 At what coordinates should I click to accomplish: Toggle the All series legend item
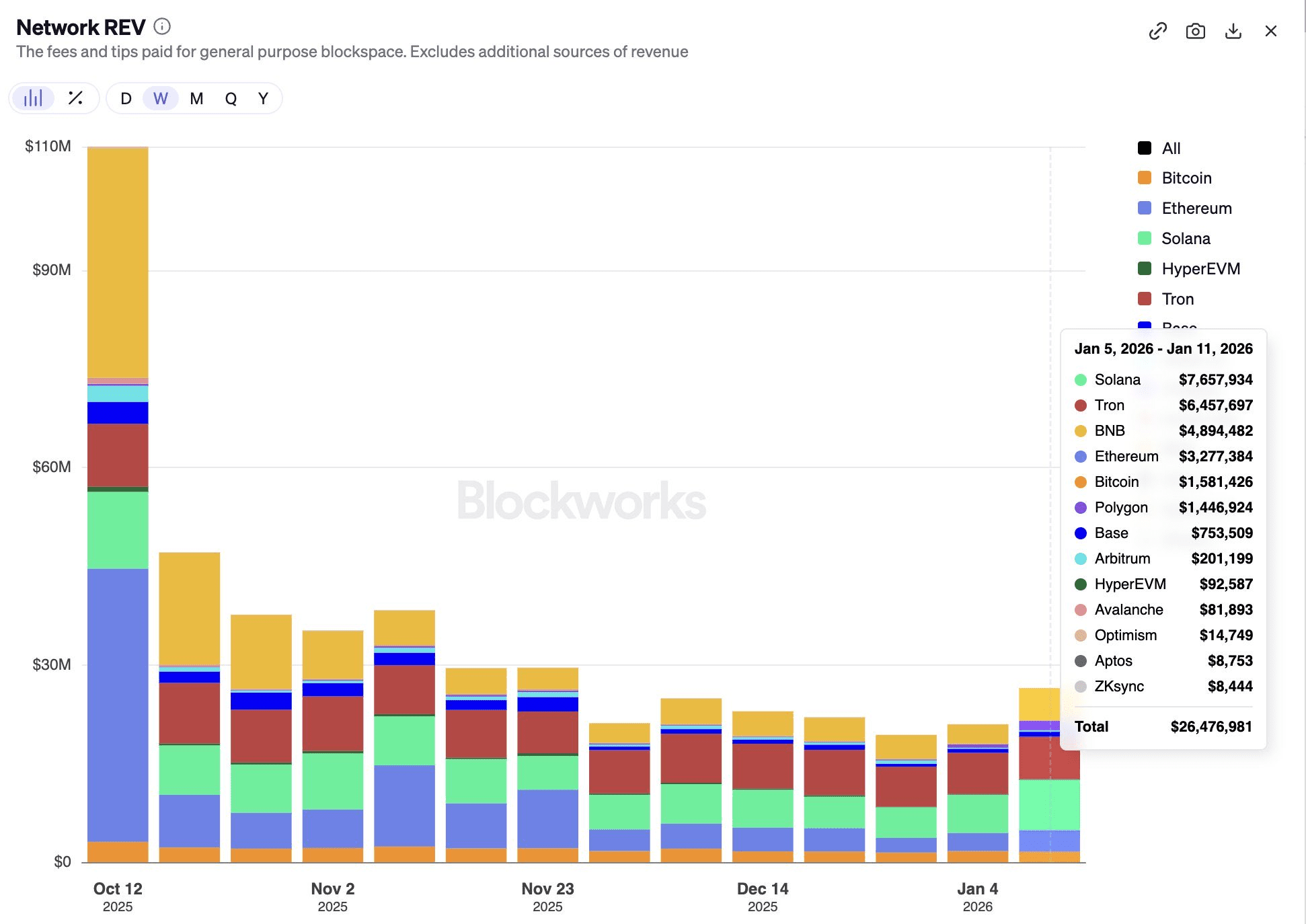click(x=1170, y=148)
